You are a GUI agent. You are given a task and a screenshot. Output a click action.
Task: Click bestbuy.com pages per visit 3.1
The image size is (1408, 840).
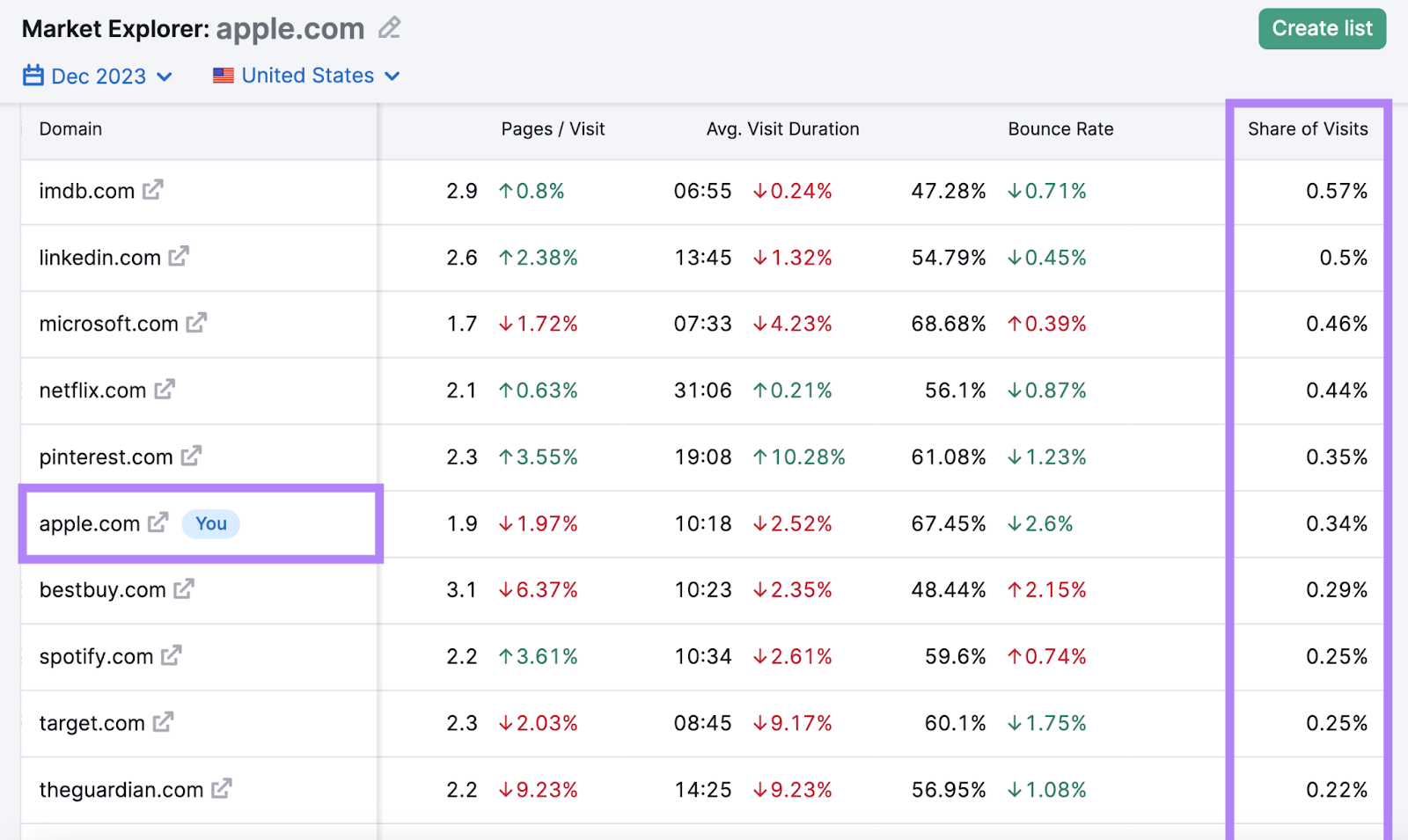point(461,590)
